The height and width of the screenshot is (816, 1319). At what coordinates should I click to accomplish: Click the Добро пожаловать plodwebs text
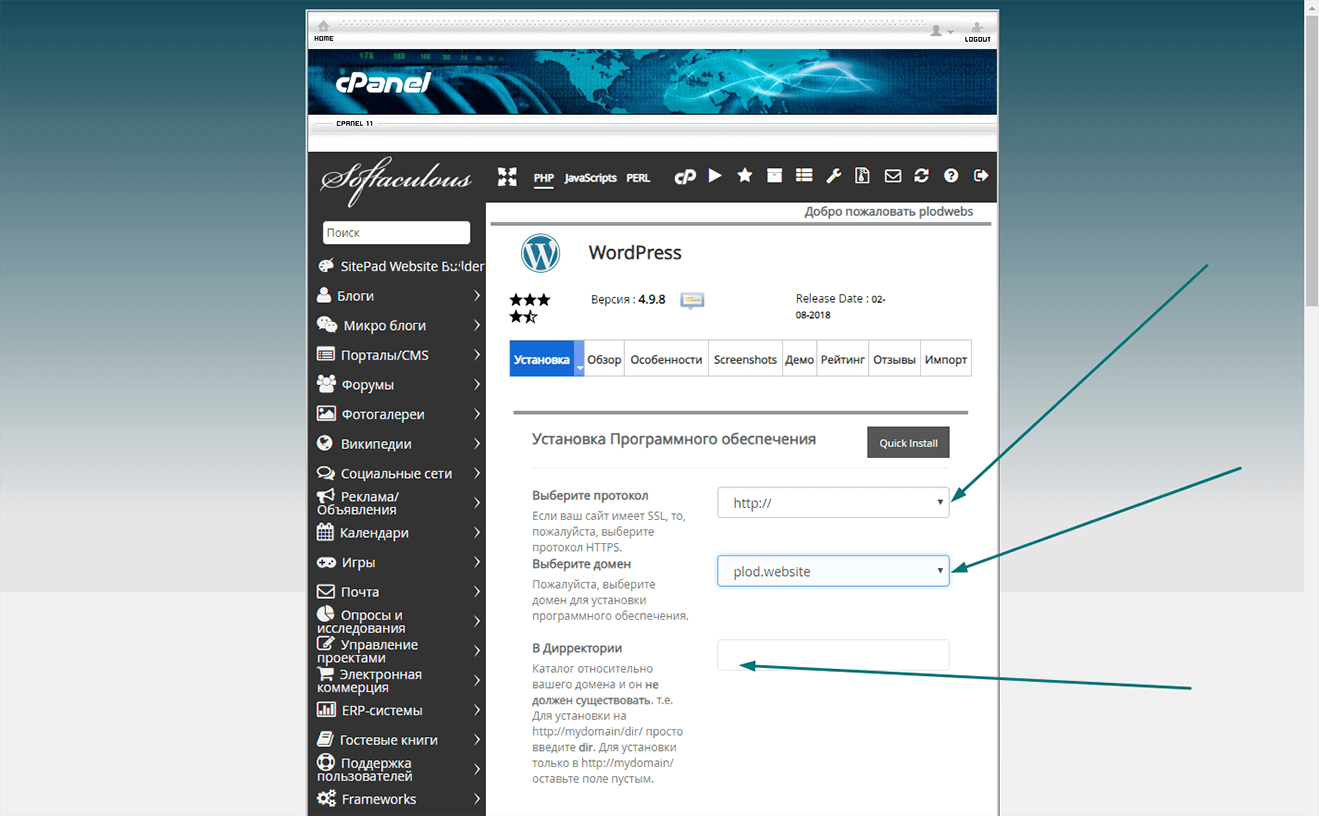(889, 212)
